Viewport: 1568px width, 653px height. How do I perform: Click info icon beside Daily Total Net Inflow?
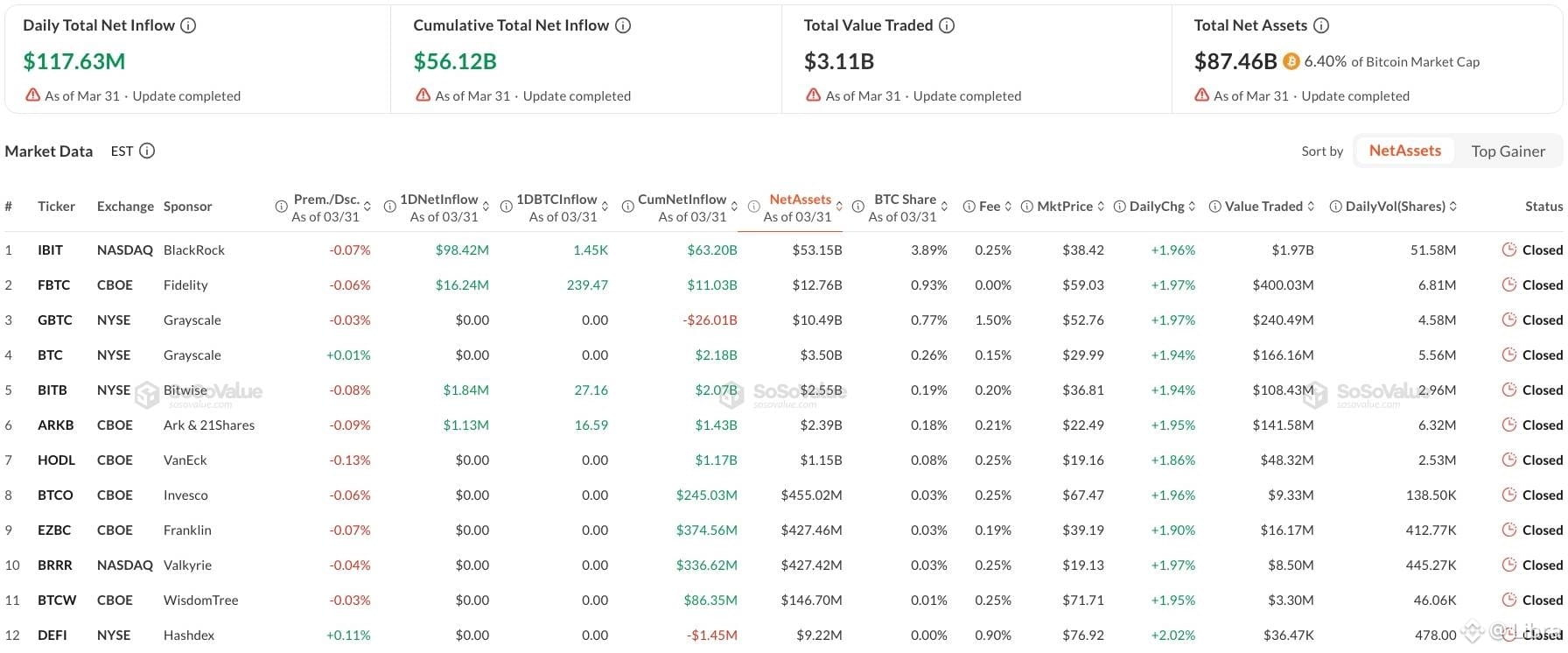[188, 25]
